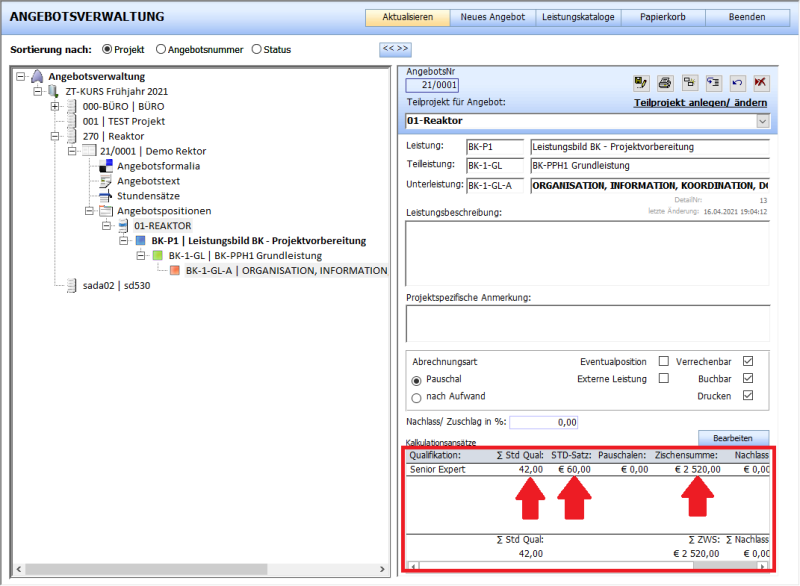Click tree scrollbar right arrow
The width and height of the screenshot is (800, 586).
(x=382, y=569)
